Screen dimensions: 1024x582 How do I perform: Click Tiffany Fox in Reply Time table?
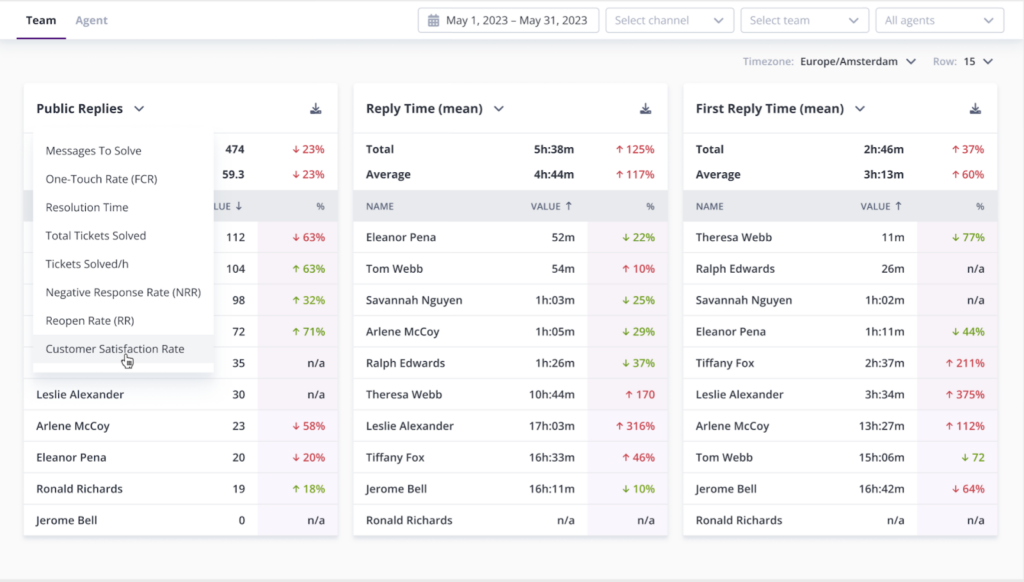[395, 457]
